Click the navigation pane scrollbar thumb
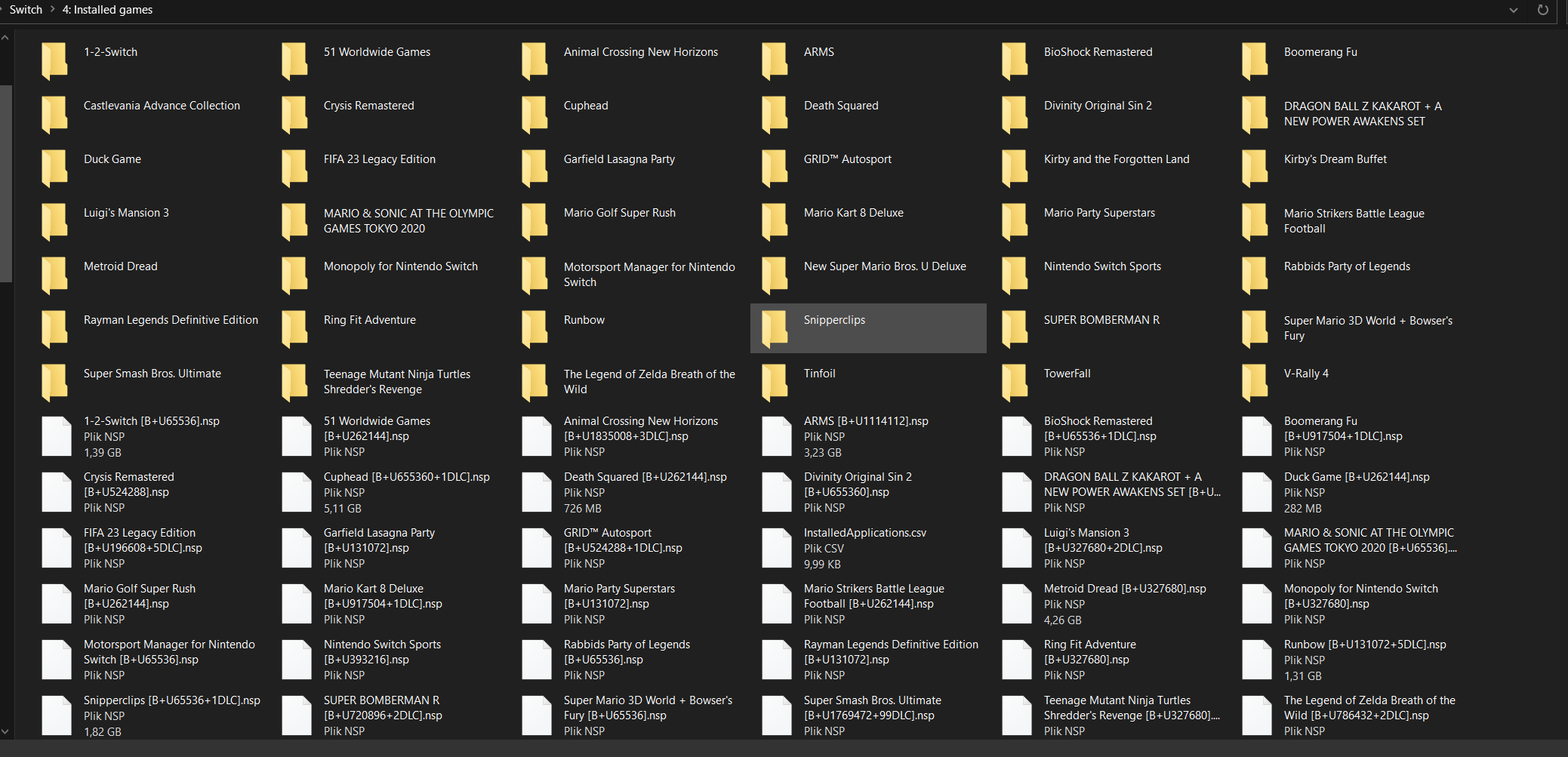Viewport: 1568px width, 757px height. pyautogui.click(x=5, y=183)
